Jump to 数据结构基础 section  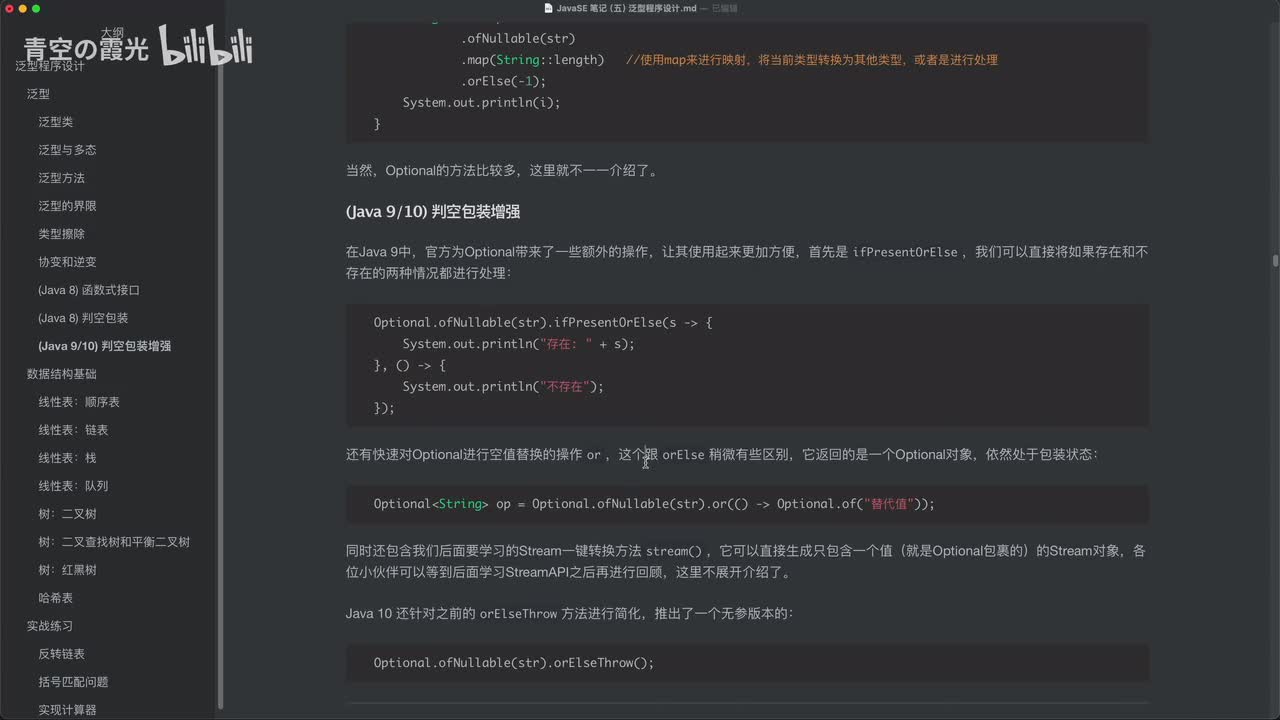(62, 374)
